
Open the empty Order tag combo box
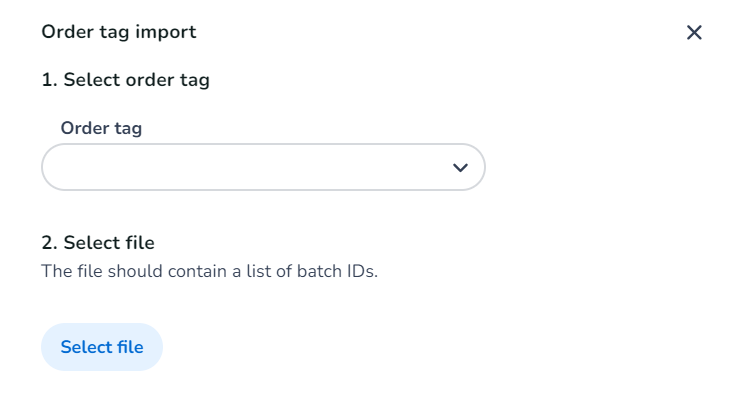[263, 167]
